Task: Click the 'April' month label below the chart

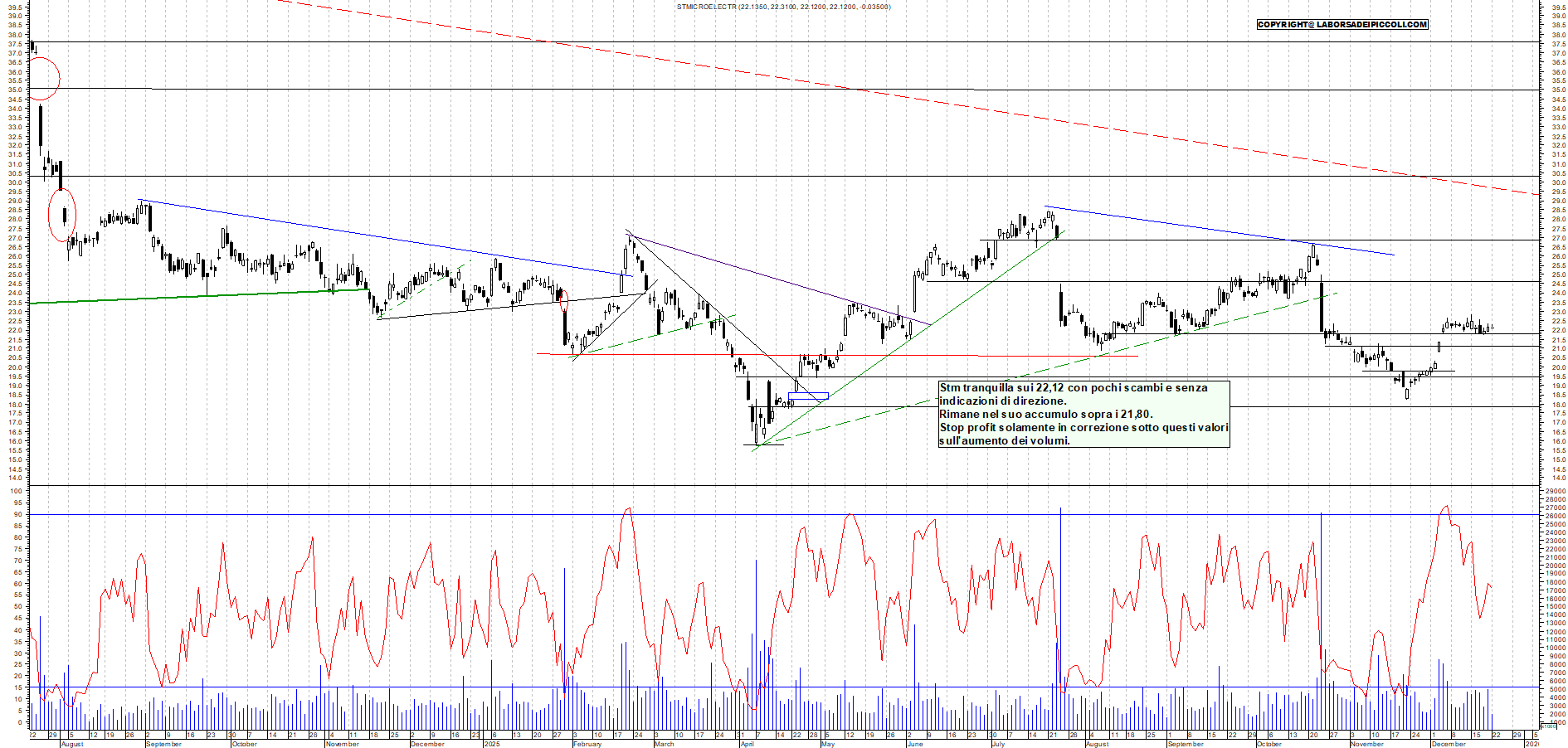Action: 747,744
